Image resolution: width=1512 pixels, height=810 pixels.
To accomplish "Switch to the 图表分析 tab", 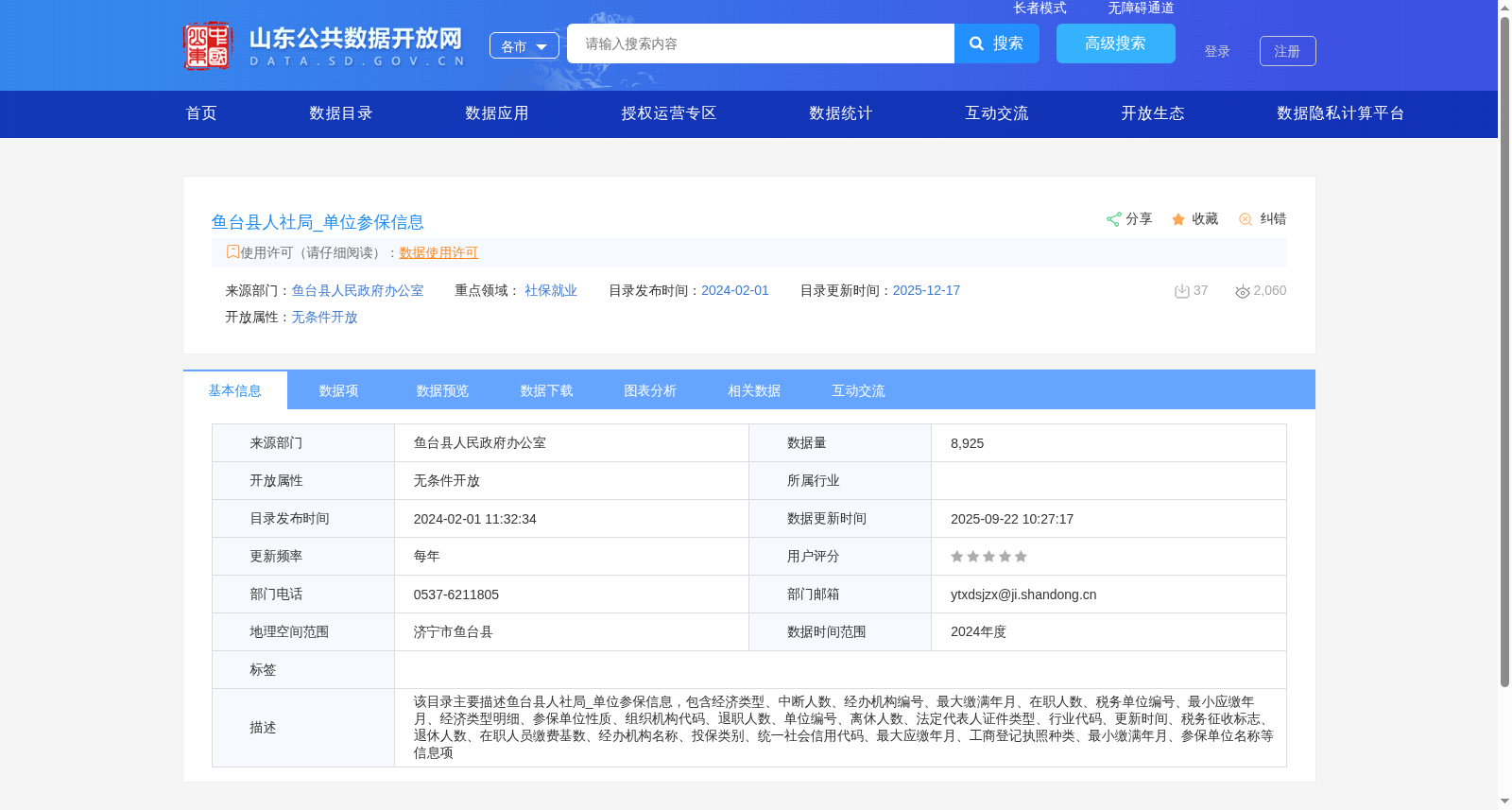I will [651, 390].
